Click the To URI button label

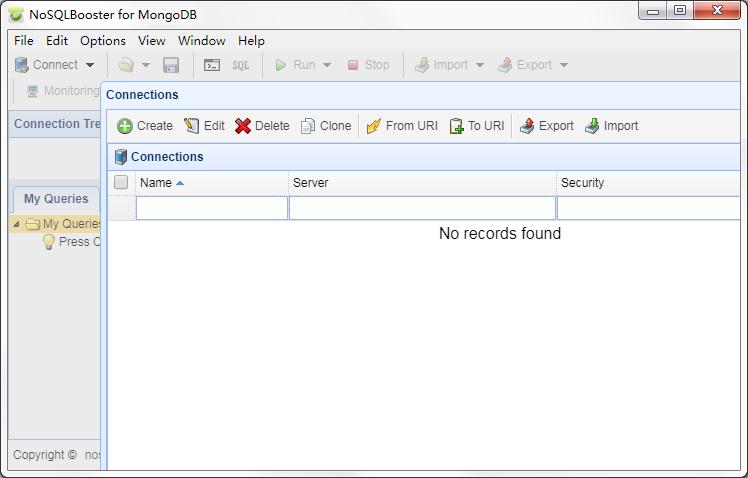point(486,126)
